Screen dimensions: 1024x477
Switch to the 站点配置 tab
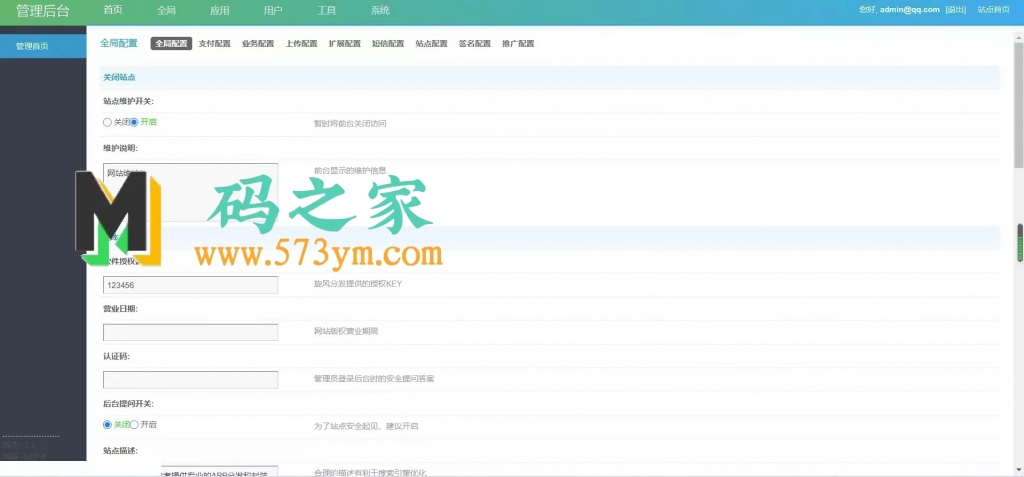(x=431, y=44)
